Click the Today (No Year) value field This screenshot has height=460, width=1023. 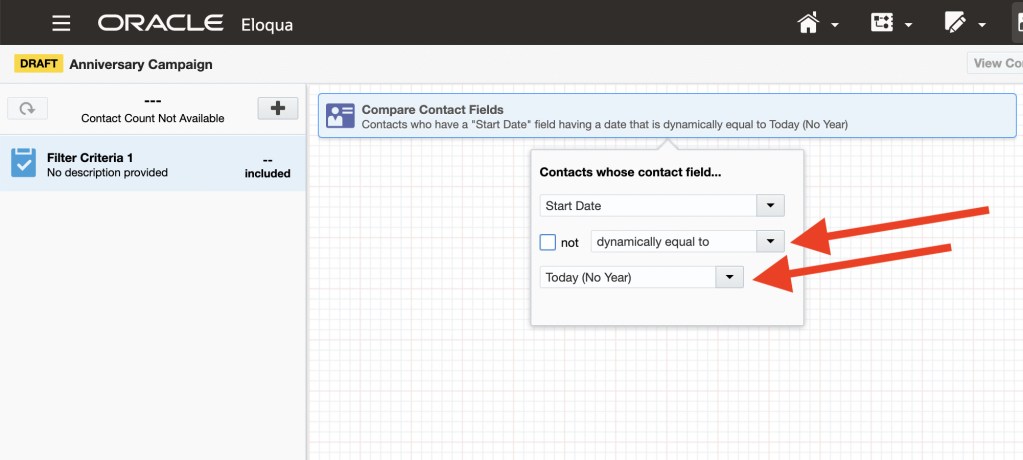[628, 277]
